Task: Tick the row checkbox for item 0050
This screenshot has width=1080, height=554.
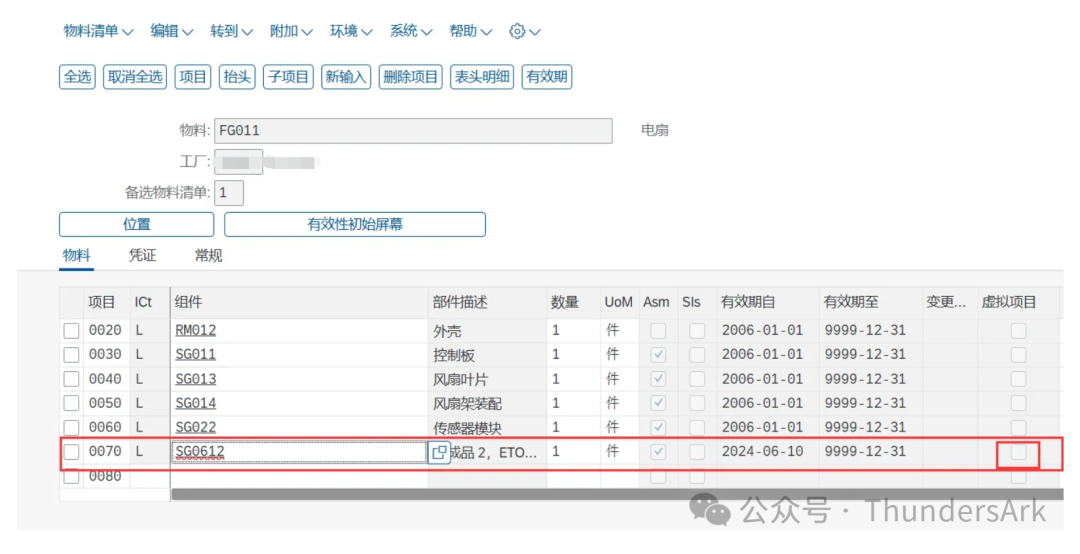Action: (x=72, y=404)
